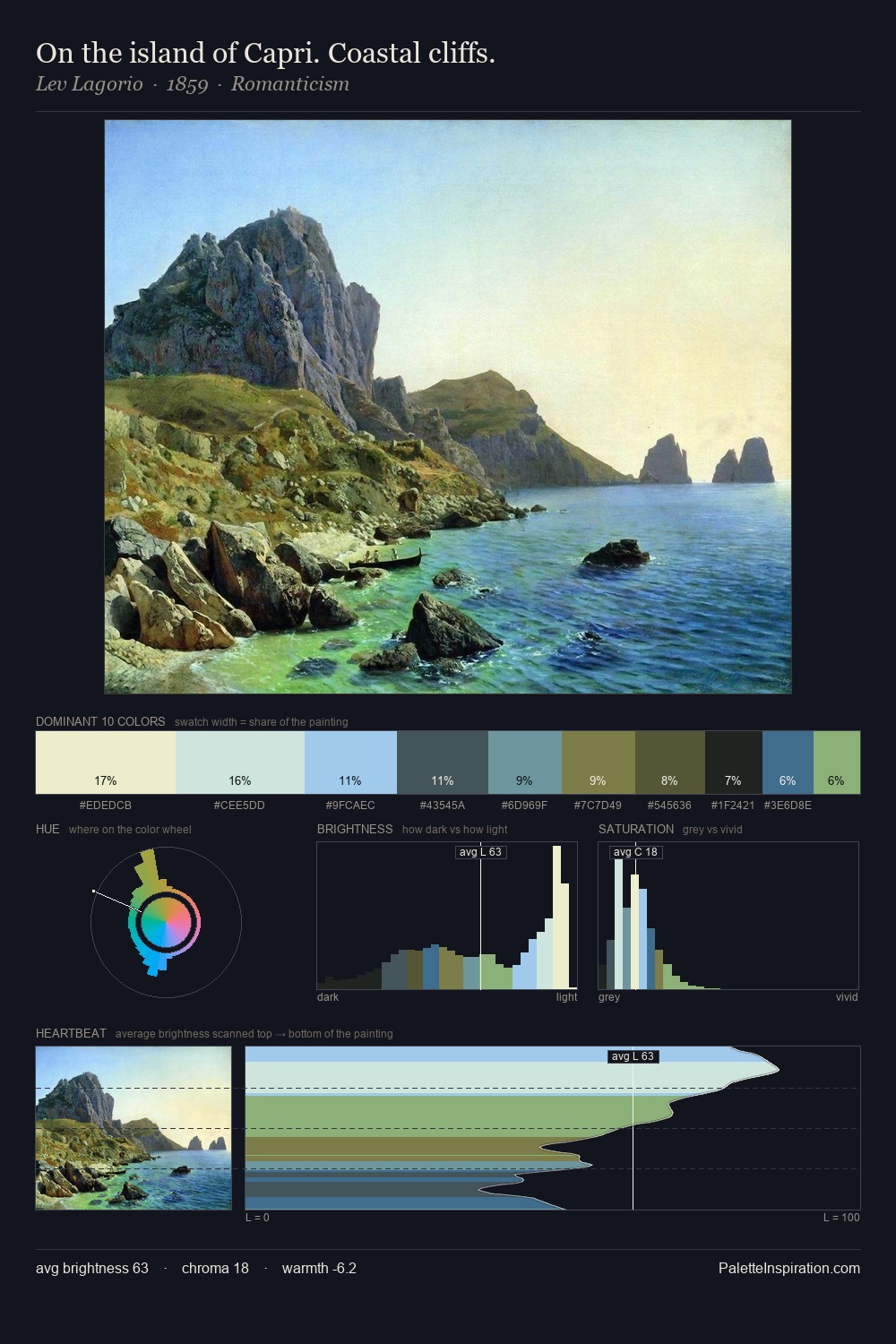
Task: Click the SATURATION section heading
Action: (x=636, y=829)
